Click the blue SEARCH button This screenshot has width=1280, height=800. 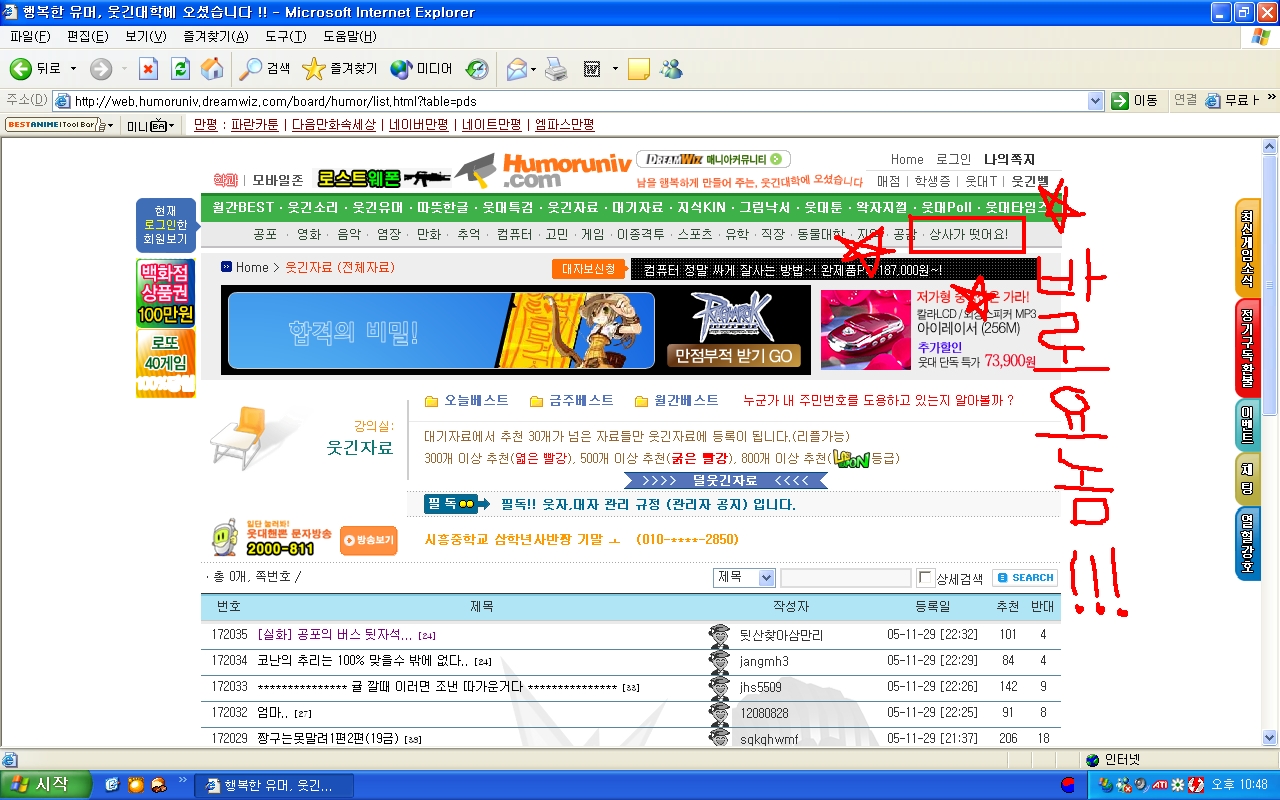point(1025,577)
